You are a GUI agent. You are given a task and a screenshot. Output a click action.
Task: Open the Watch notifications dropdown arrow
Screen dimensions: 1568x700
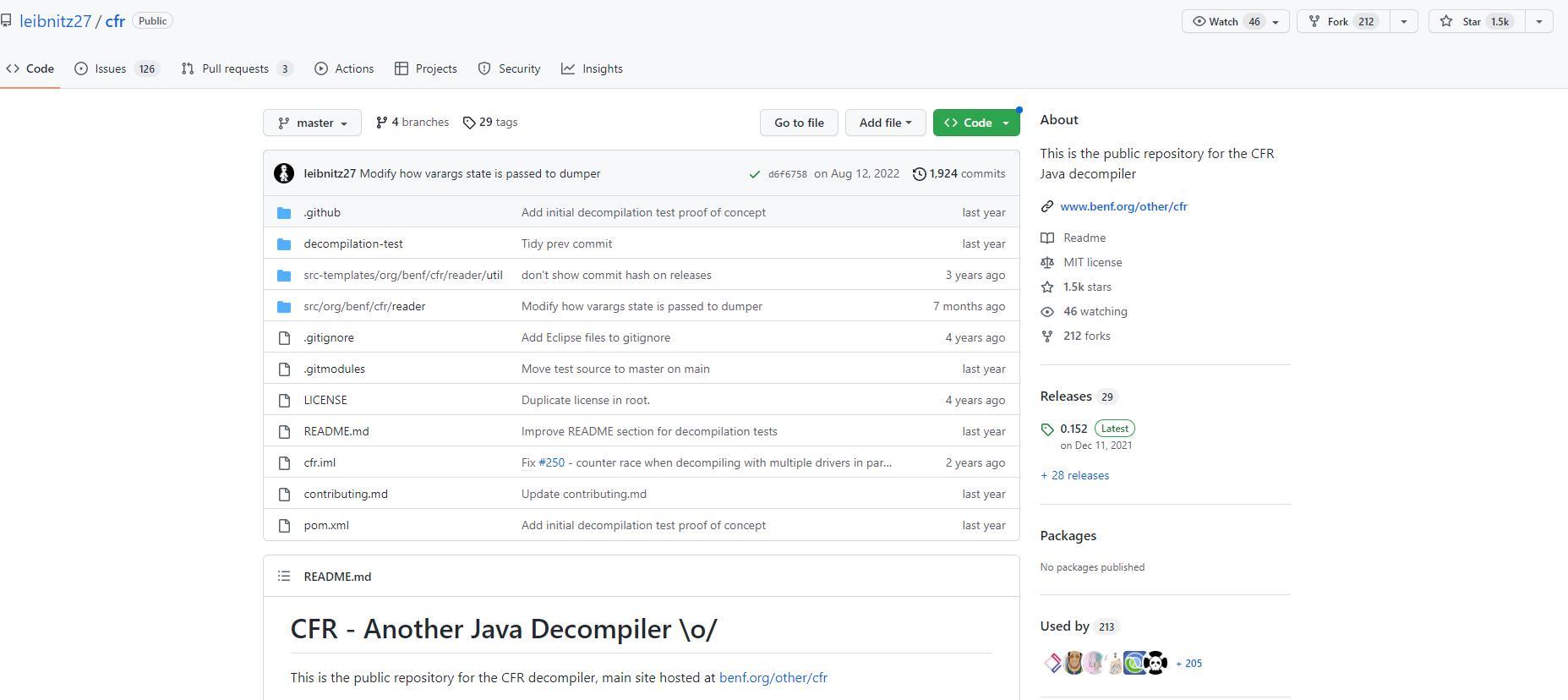pos(1276,21)
